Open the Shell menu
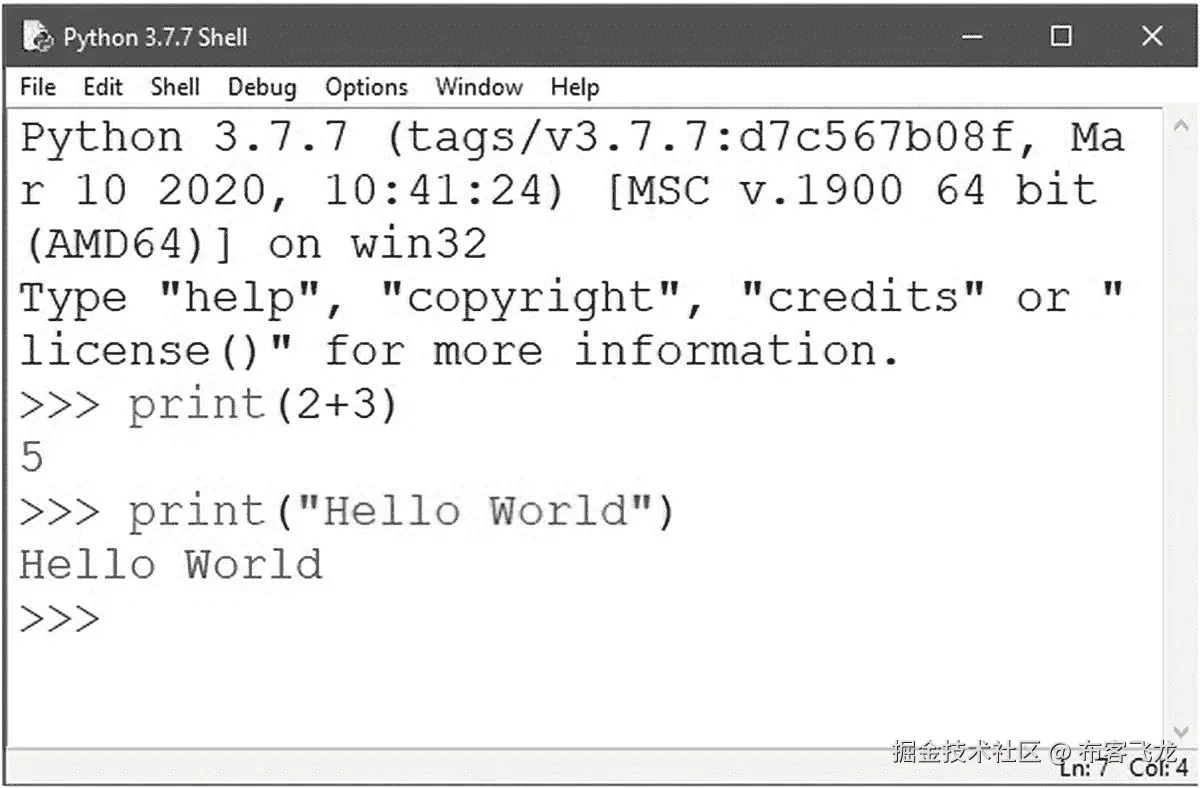 (175, 87)
